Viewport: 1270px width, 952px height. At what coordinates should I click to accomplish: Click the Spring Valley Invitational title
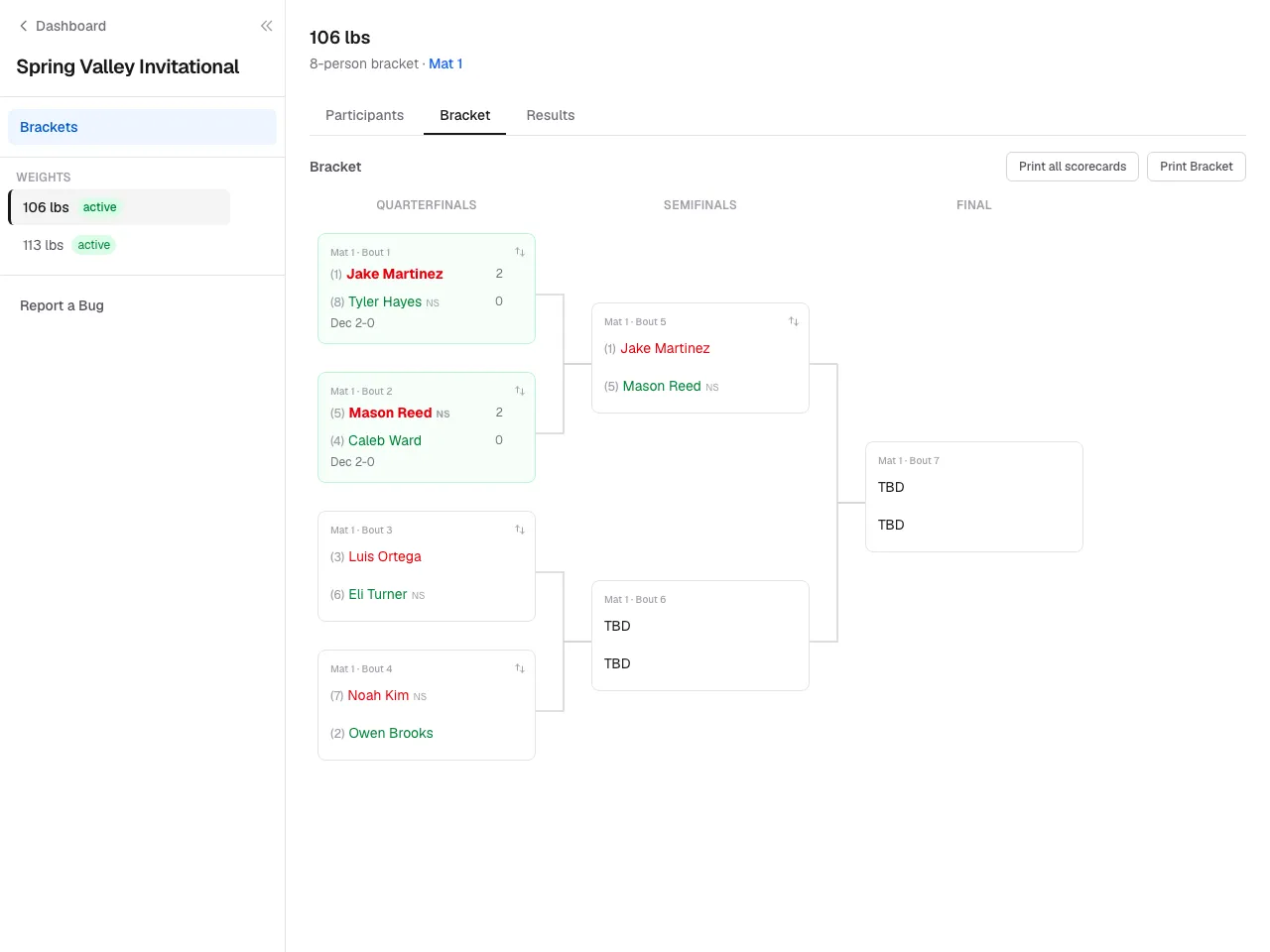[x=128, y=66]
